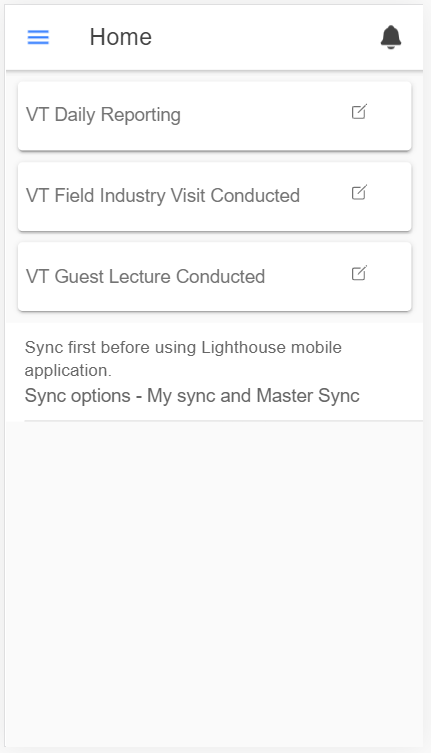Open notifications via the bell icon
This screenshot has width=431, height=753.
click(x=391, y=37)
